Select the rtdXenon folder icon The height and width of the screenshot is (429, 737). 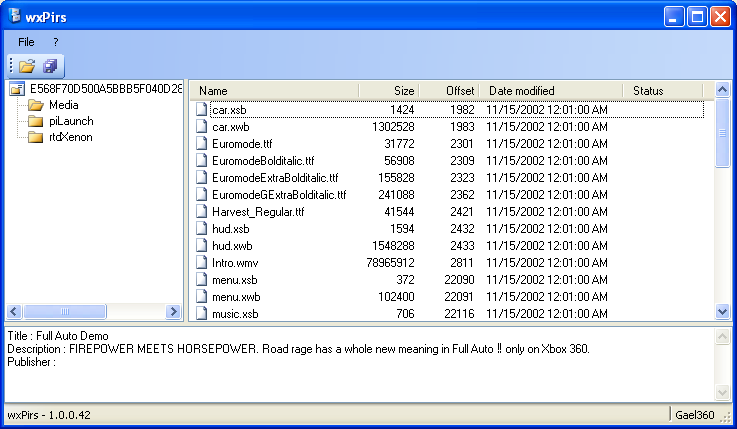(36, 137)
